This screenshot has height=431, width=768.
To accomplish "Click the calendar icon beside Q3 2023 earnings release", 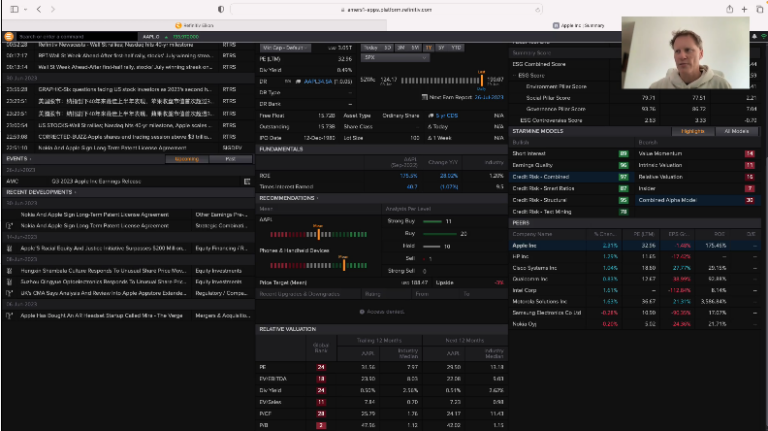I will 247,181.
